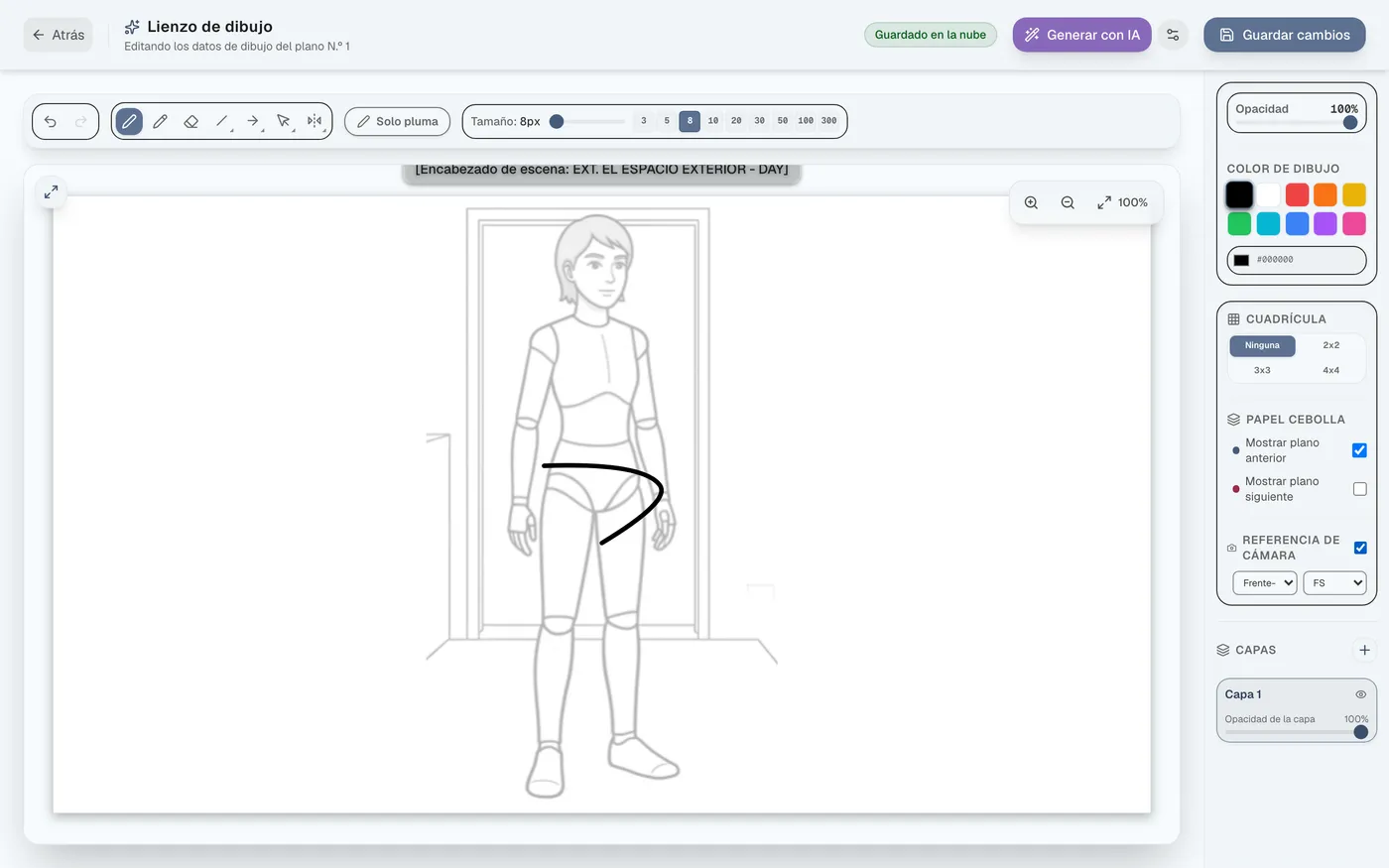
Task: Uncheck Mostrar plano anterior checkbox
Action: [x=1359, y=450]
